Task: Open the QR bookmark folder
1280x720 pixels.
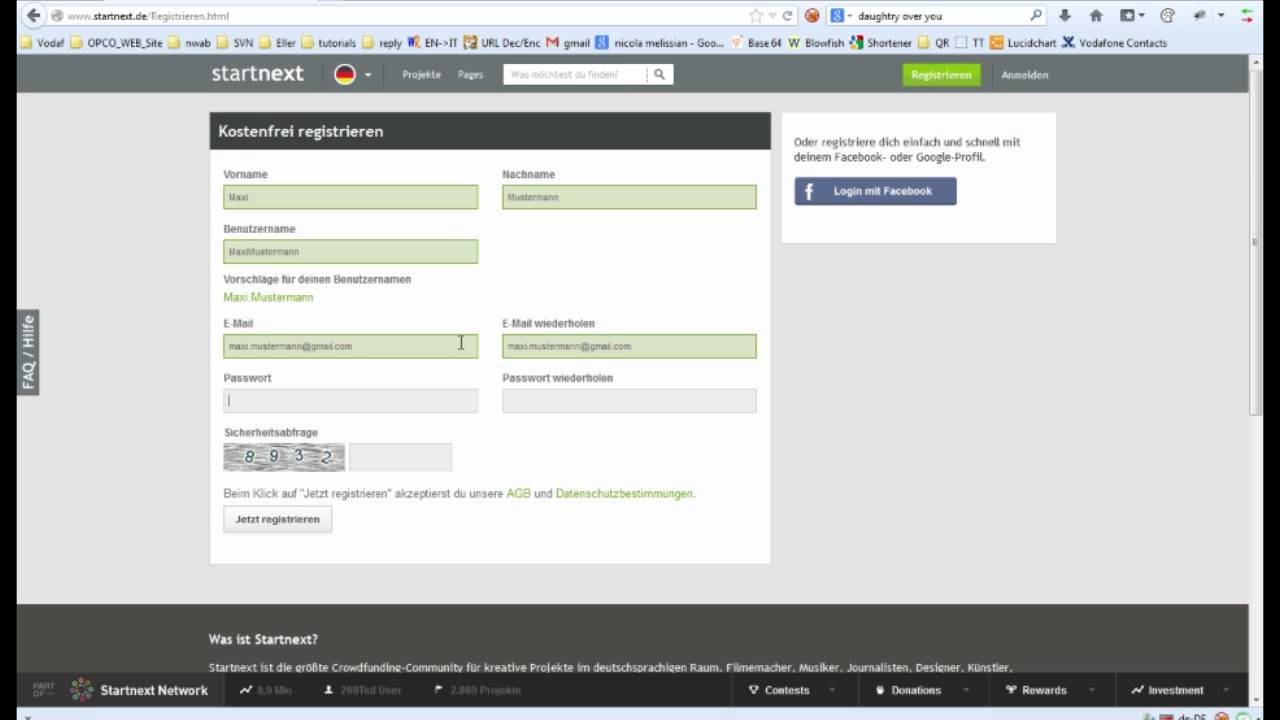Action: coord(934,43)
